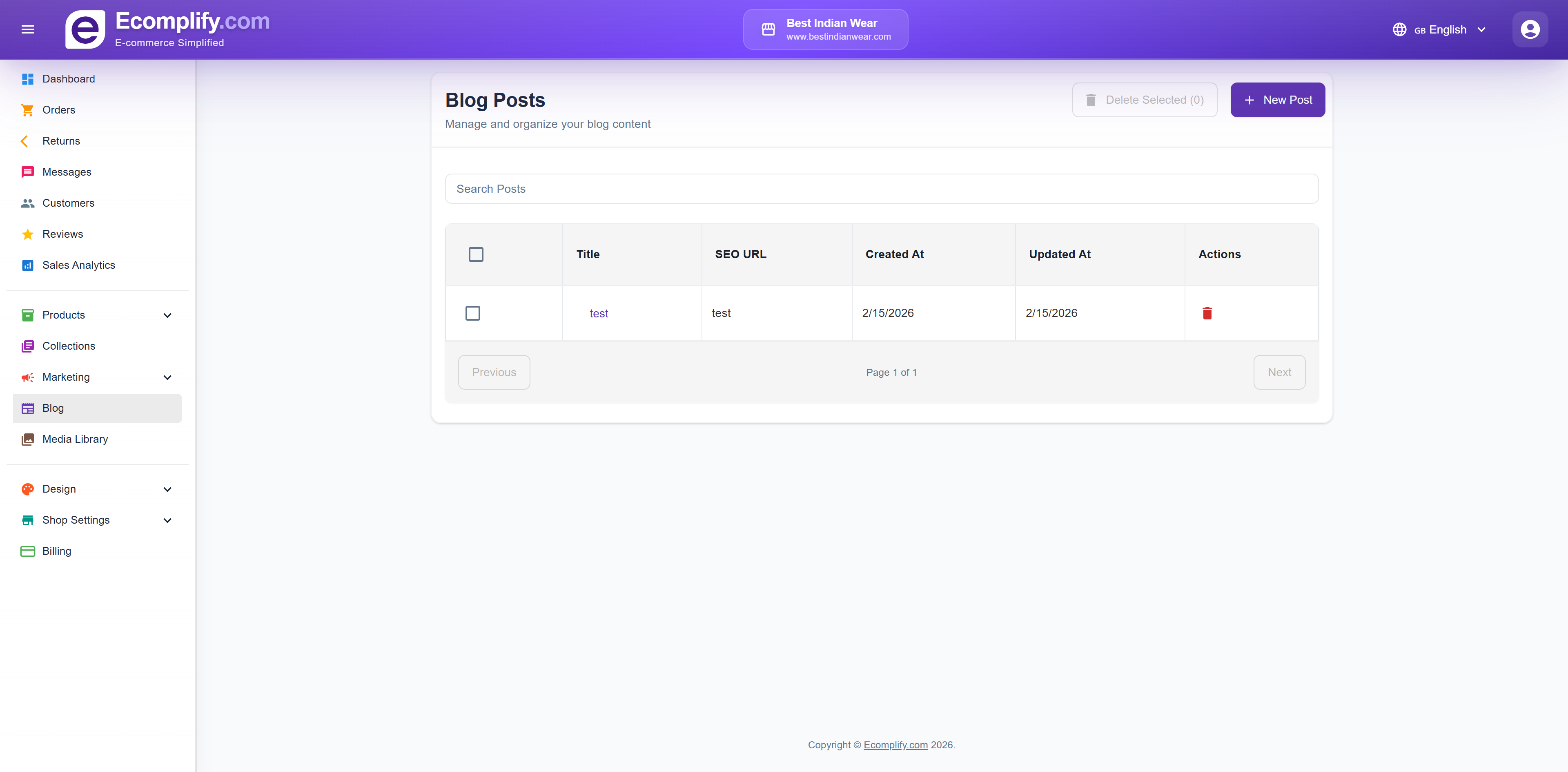The height and width of the screenshot is (772, 1568).
Task: Click the red trash icon for test post
Action: point(1207,313)
